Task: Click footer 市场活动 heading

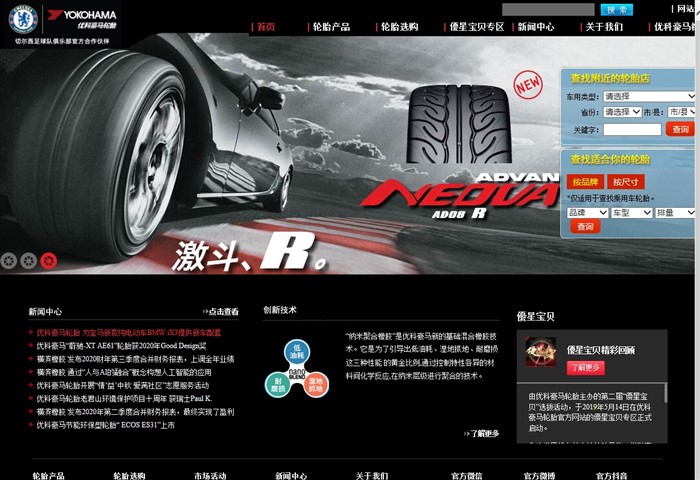Action: pyautogui.click(x=210, y=476)
